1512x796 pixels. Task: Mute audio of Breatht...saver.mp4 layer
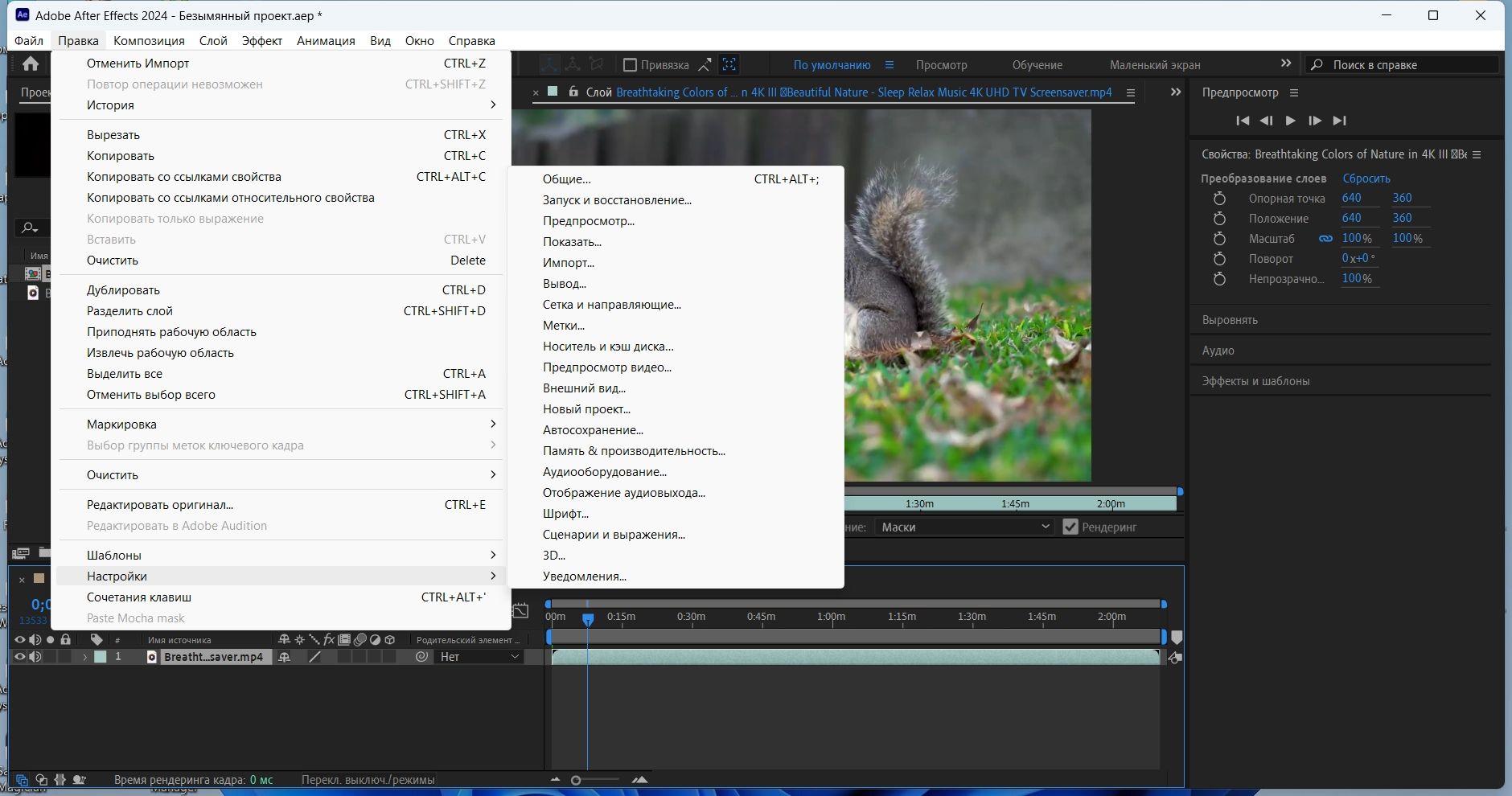tap(36, 657)
